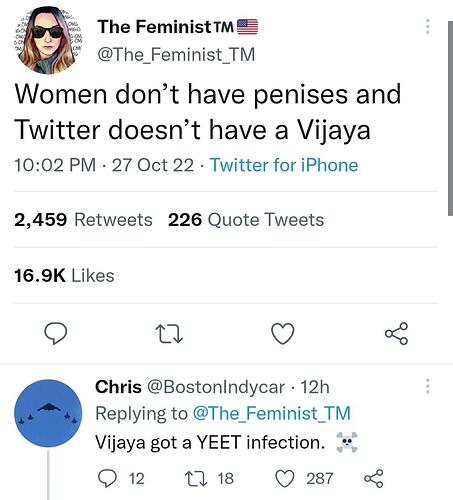Share the main tweet using the share icon
The width and height of the screenshot is (453, 500).
coord(396,333)
